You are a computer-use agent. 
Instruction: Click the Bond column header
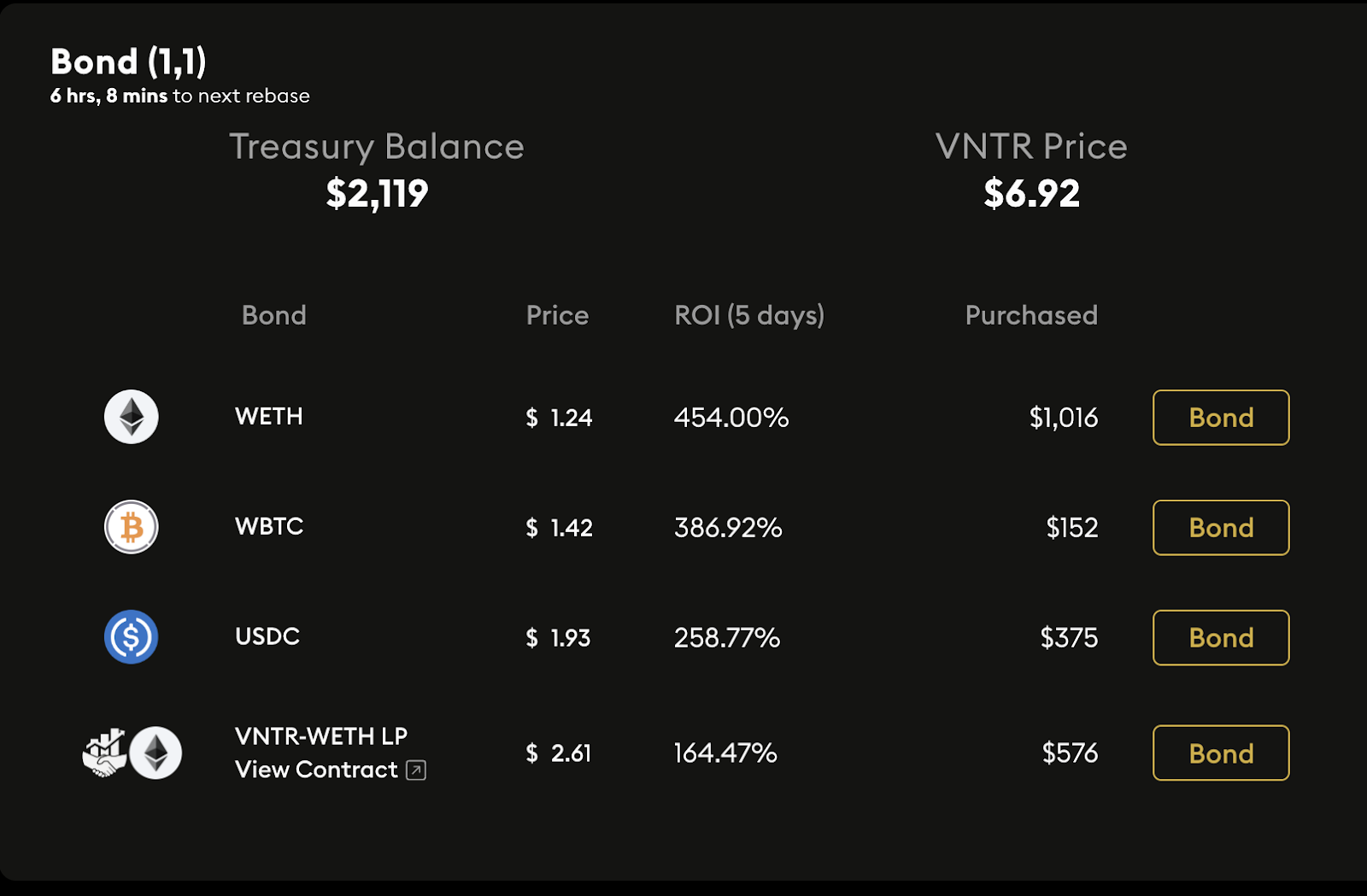click(273, 315)
